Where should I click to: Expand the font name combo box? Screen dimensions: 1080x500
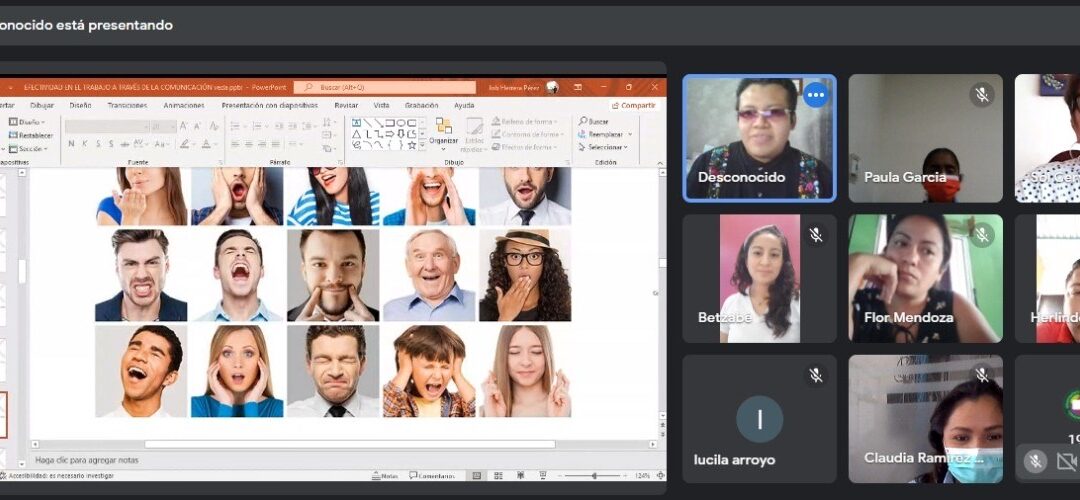pos(145,127)
